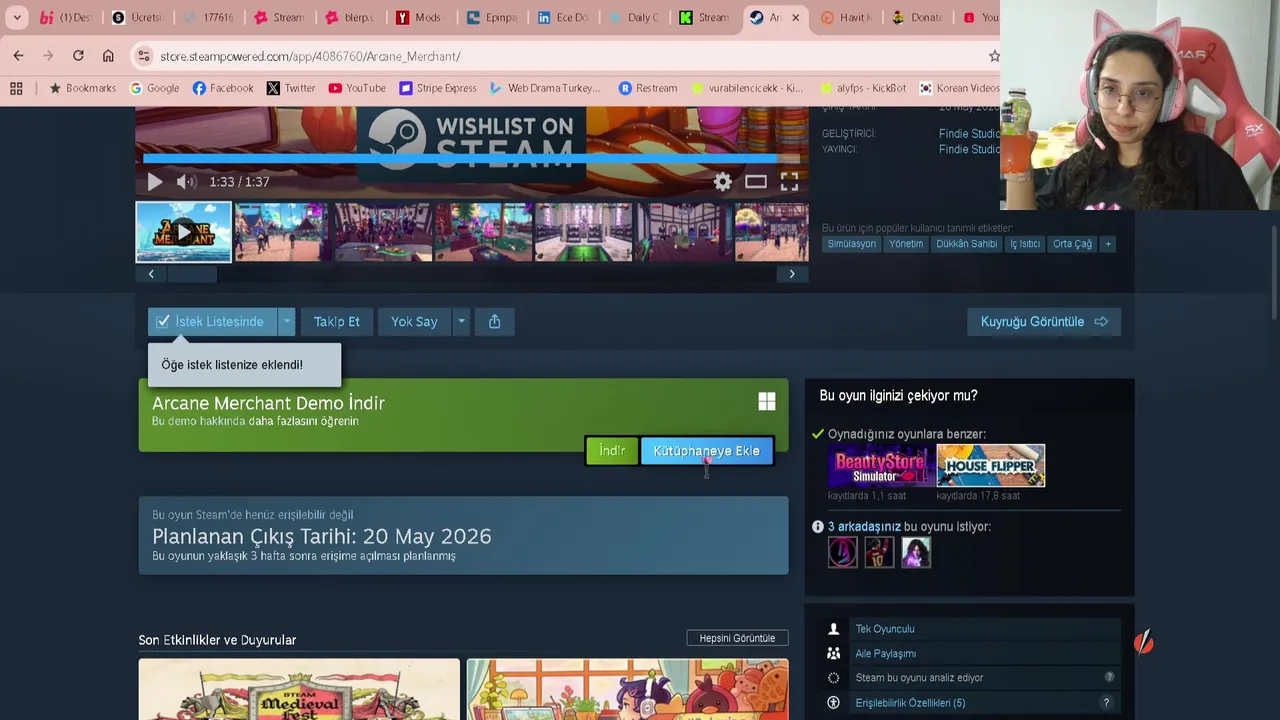Open the Google bookmark
The image size is (1280, 720).
(154, 88)
